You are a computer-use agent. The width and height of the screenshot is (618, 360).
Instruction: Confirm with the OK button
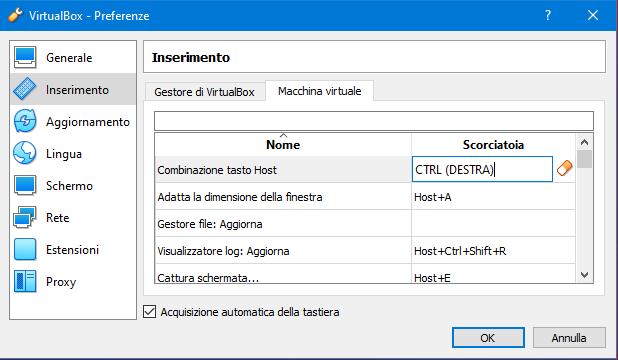488,338
